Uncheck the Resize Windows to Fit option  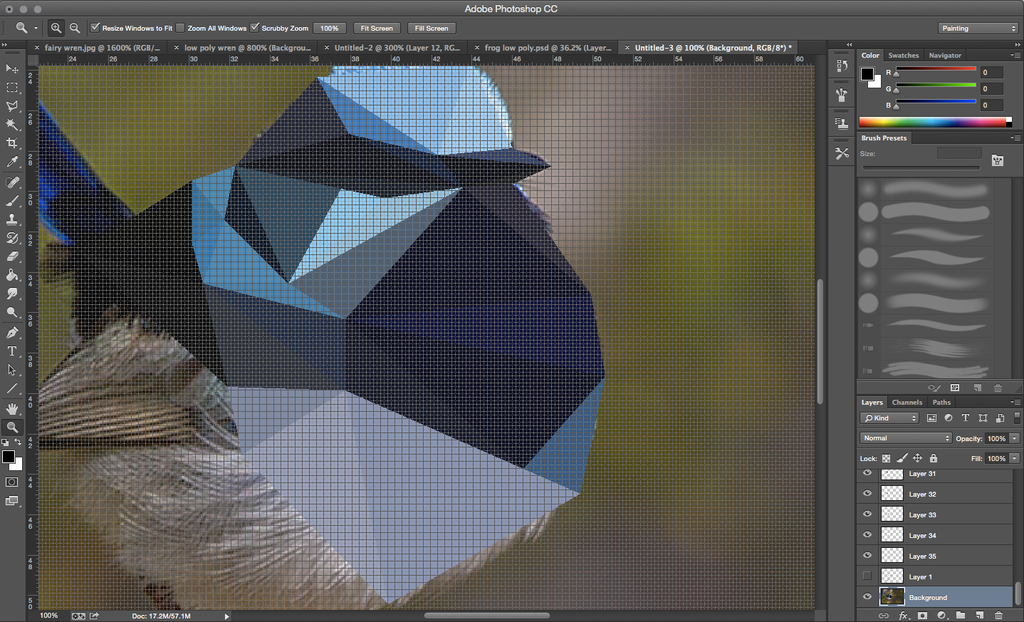95,27
